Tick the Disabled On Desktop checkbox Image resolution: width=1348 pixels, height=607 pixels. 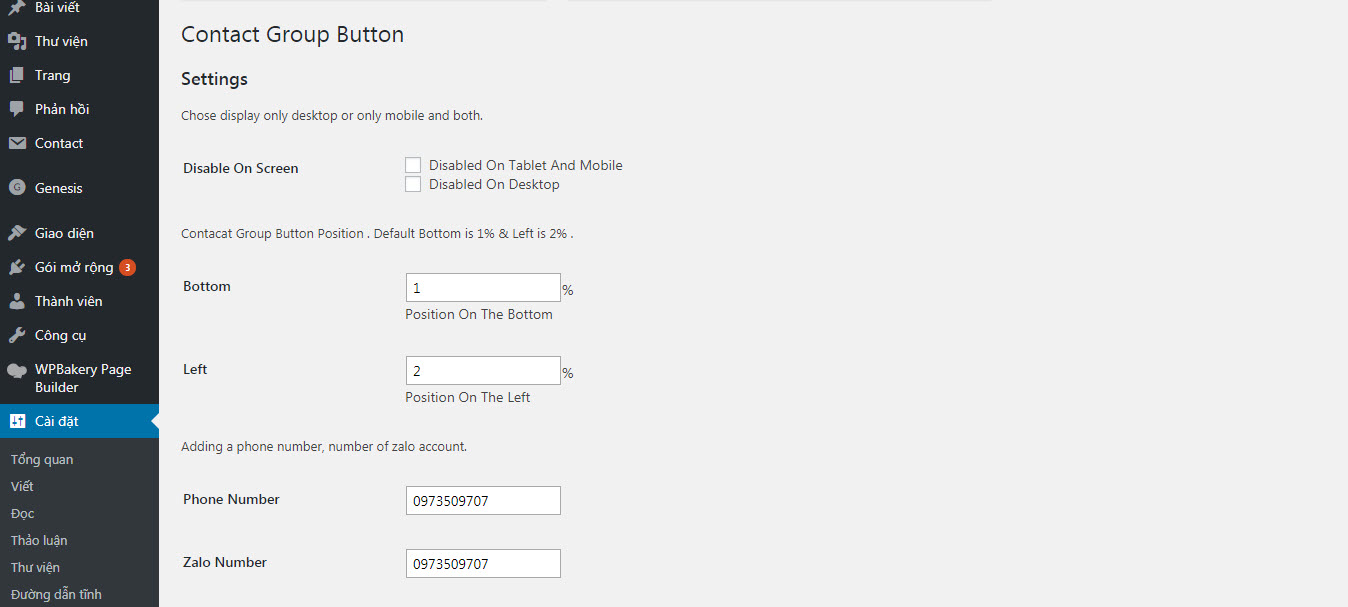(413, 184)
